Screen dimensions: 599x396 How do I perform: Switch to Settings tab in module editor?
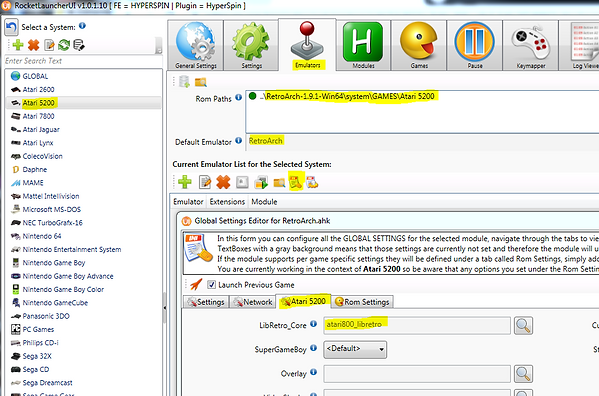click(206, 302)
